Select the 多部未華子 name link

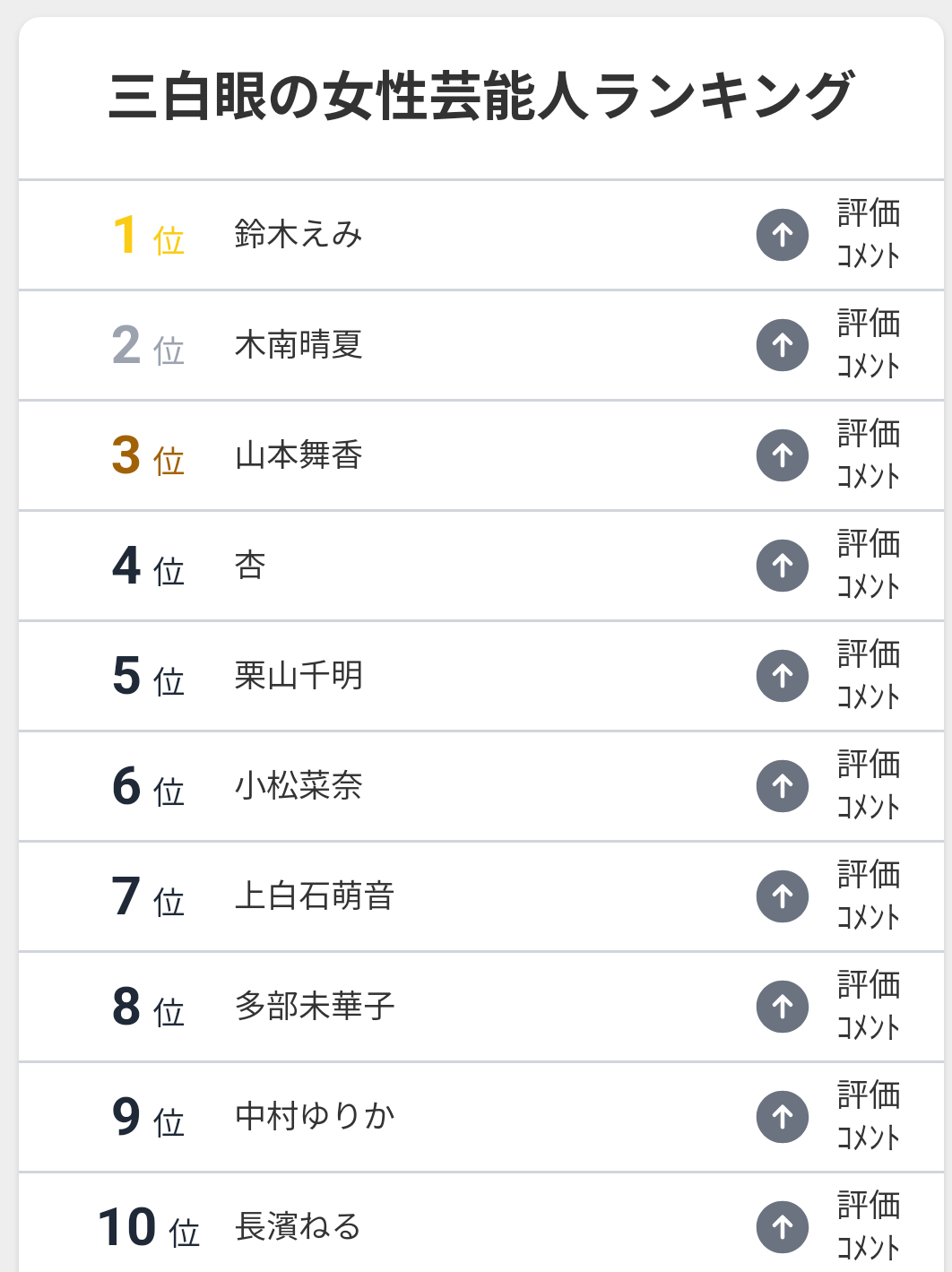(x=315, y=1007)
